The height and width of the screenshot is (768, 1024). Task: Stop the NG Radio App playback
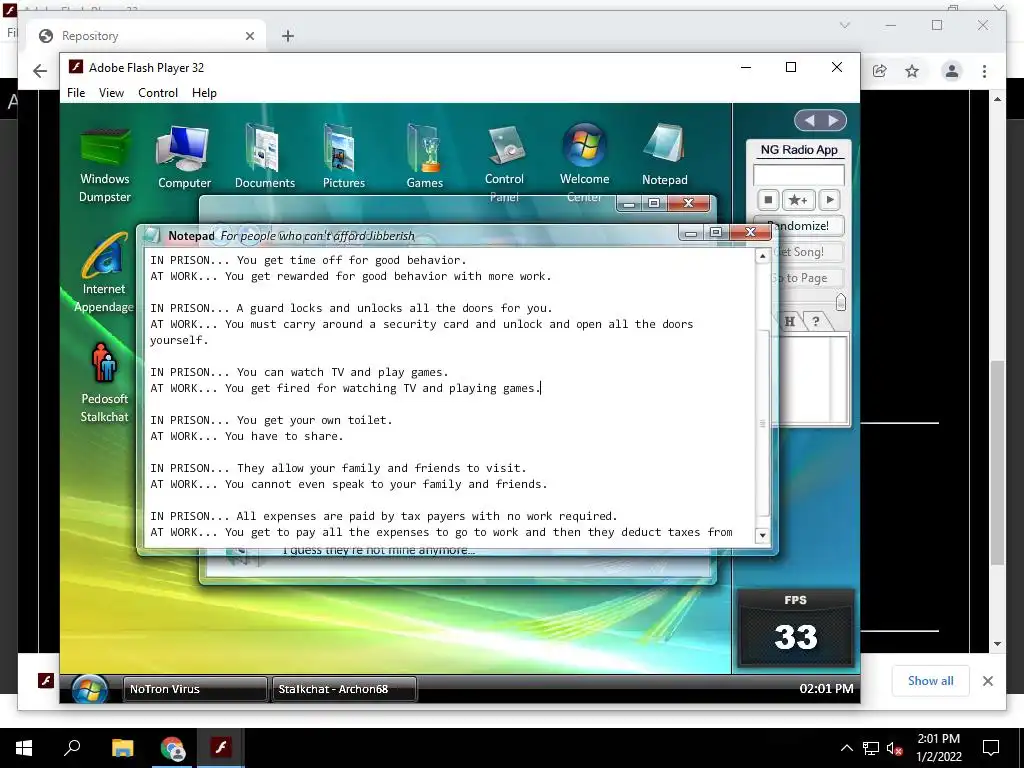click(x=769, y=200)
